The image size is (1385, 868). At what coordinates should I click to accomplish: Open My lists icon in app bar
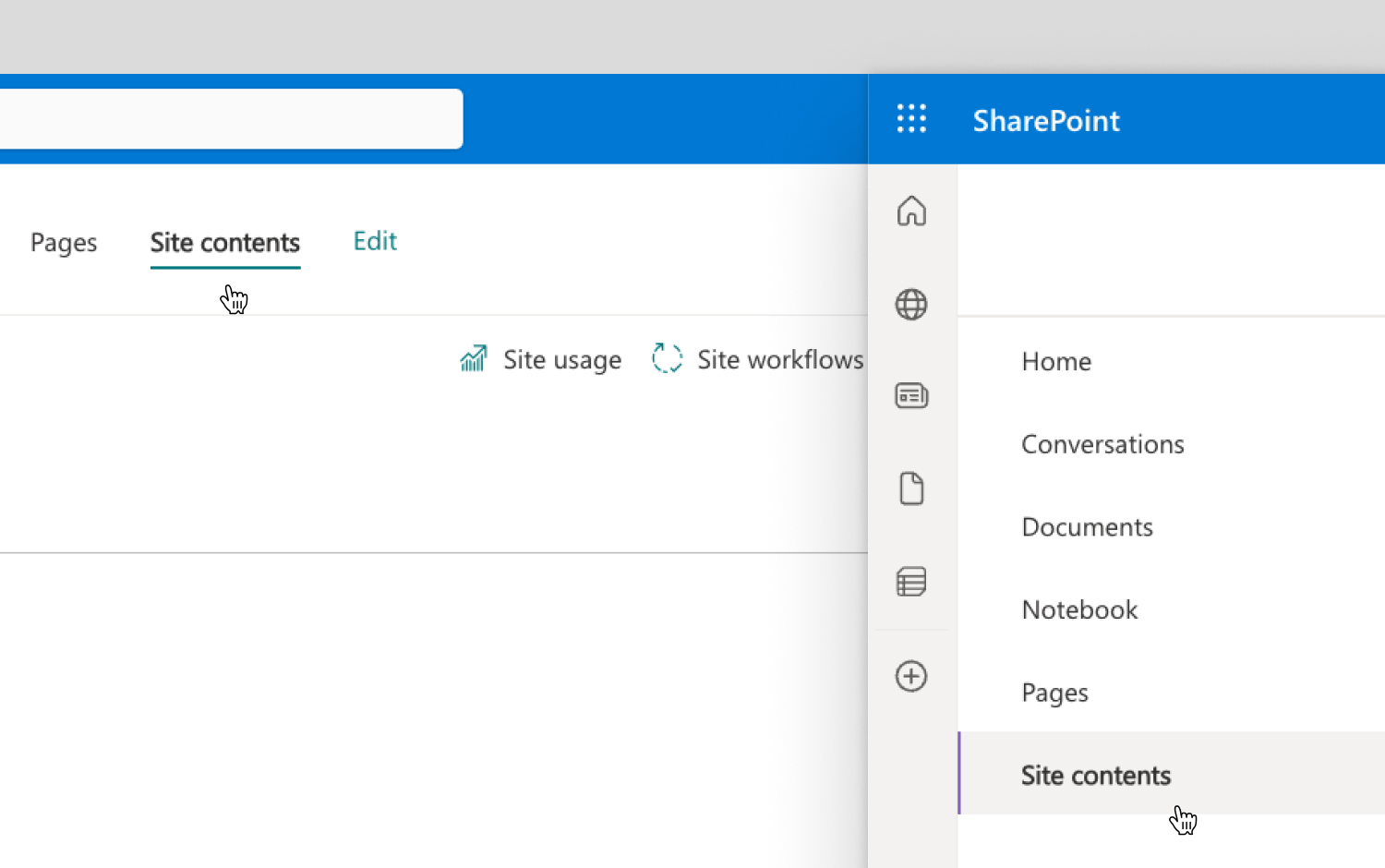[911, 582]
